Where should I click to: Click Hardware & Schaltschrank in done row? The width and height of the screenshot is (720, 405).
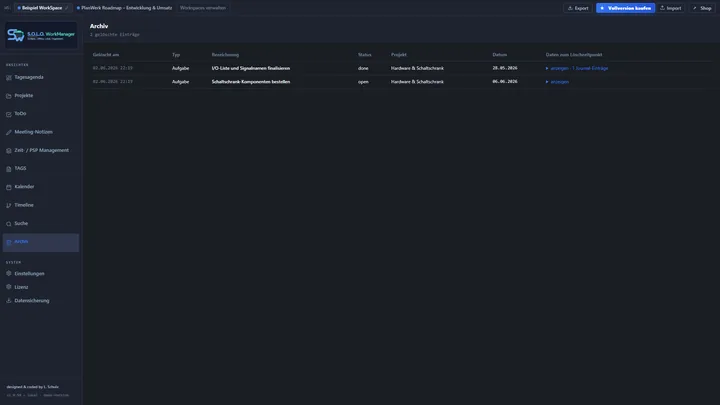click(x=417, y=68)
